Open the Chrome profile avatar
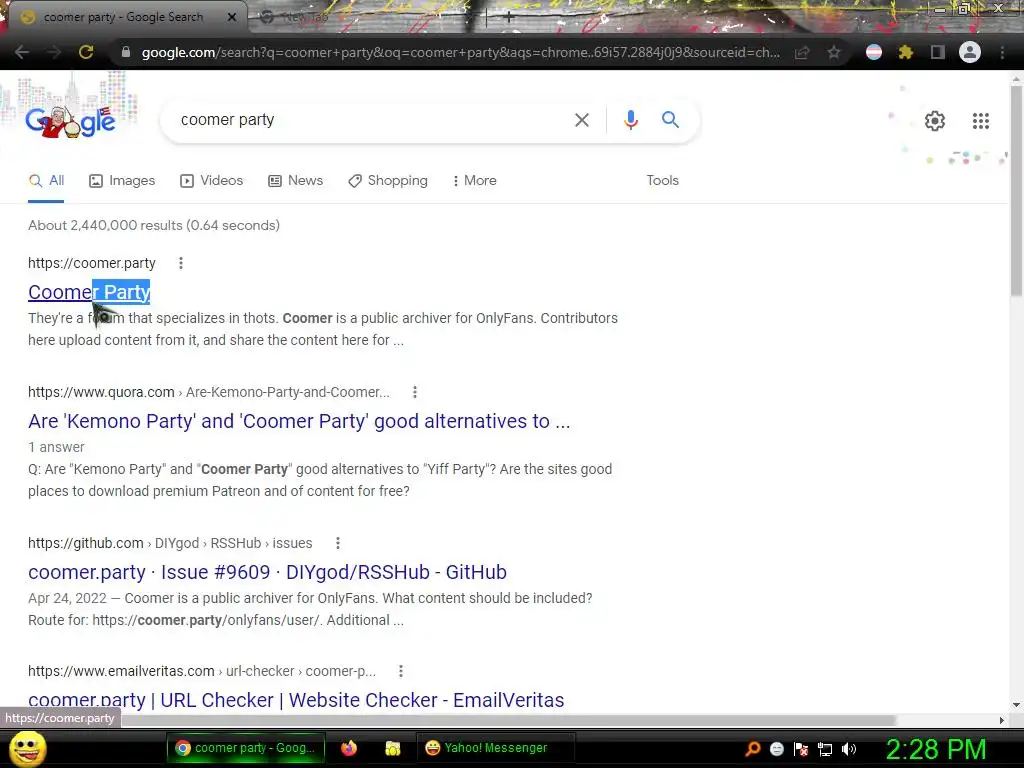Image resolution: width=1024 pixels, height=768 pixels. [970, 52]
